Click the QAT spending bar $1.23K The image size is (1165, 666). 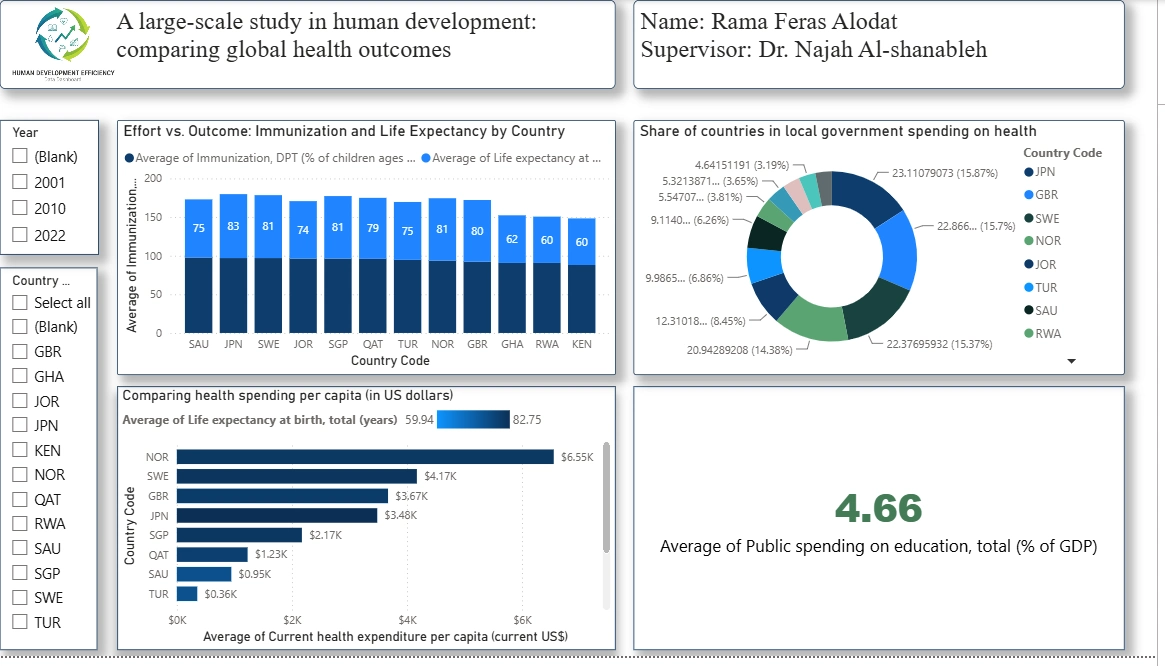(x=212, y=555)
